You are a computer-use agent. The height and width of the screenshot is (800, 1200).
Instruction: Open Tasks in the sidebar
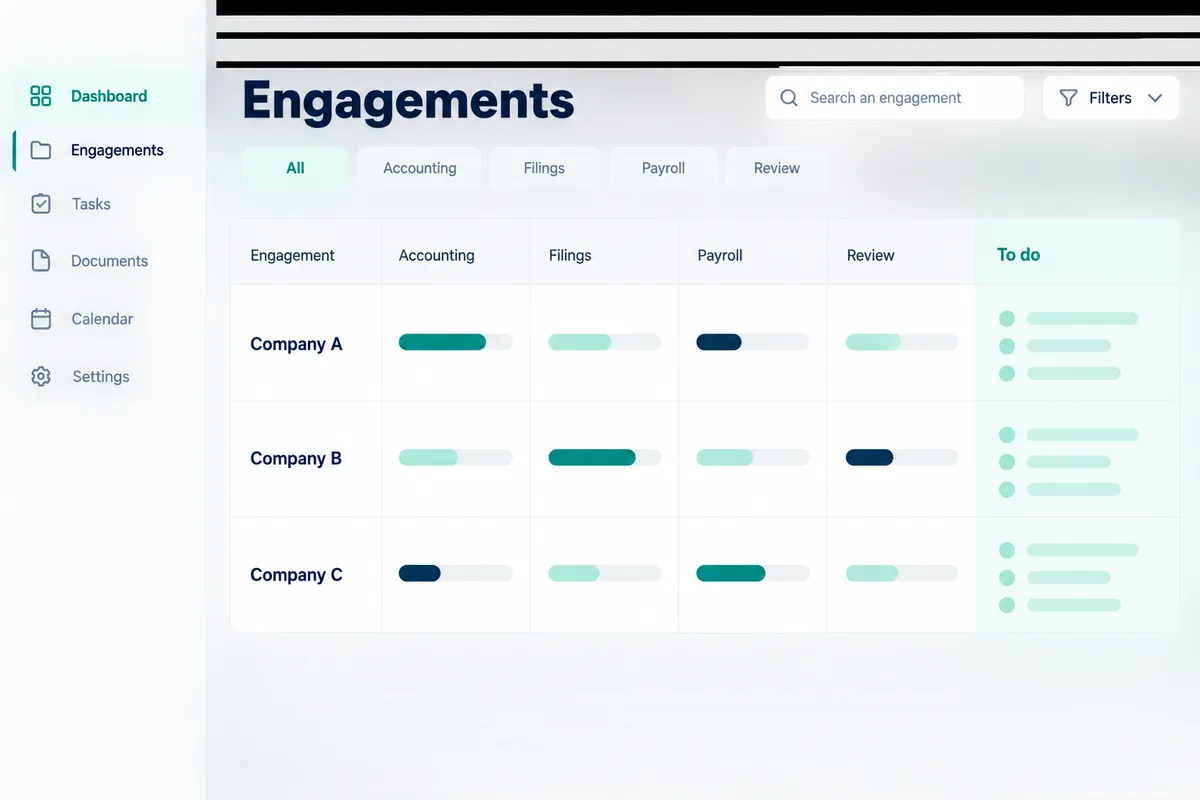click(91, 204)
